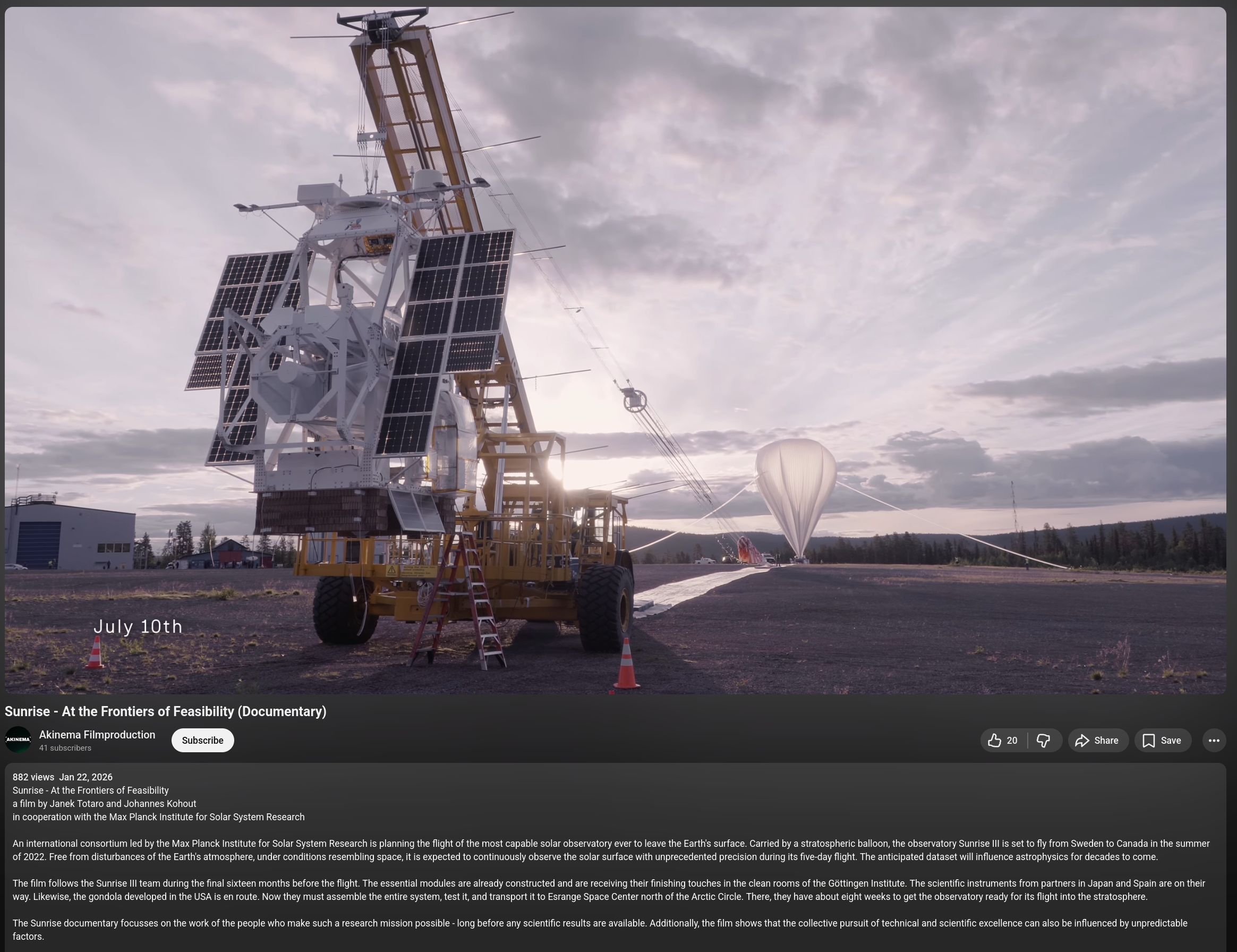
Task: Click the Akinema channel avatar
Action: [x=18, y=739]
